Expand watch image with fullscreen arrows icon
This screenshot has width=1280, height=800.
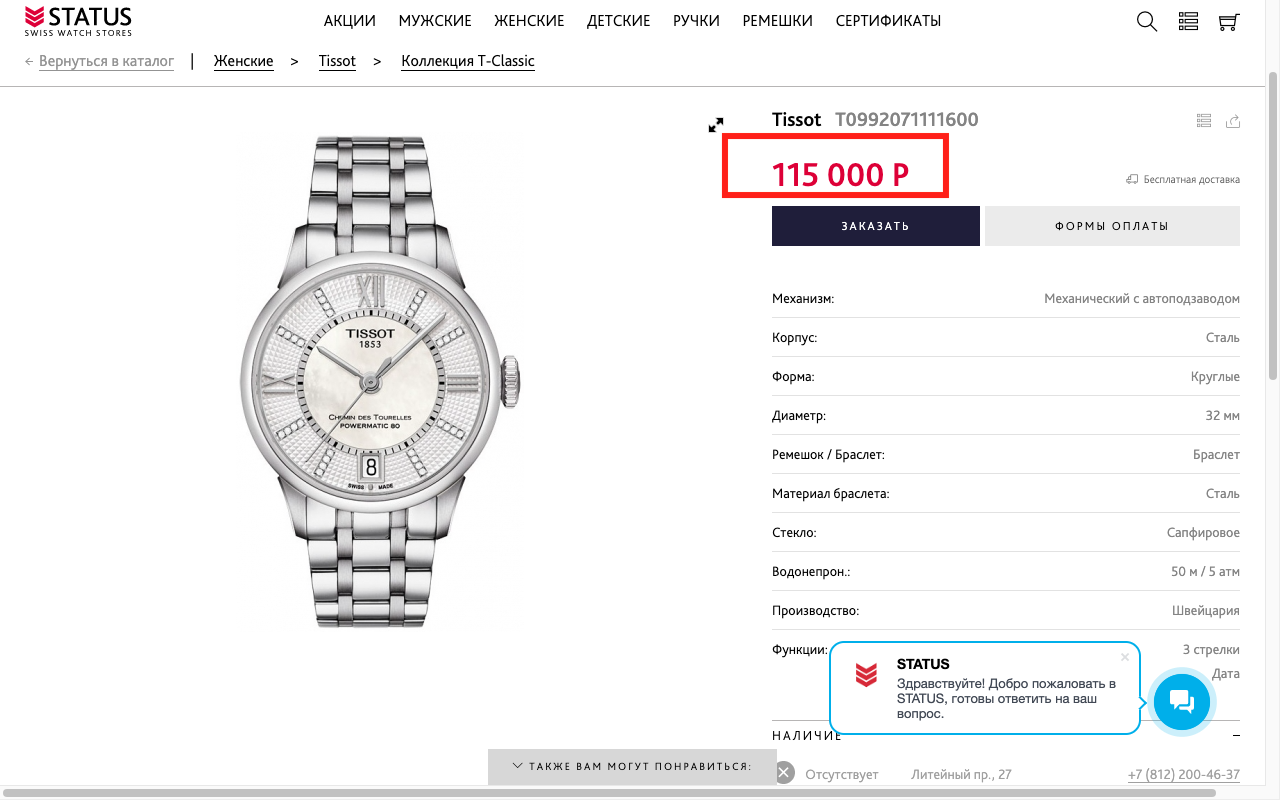[716, 125]
